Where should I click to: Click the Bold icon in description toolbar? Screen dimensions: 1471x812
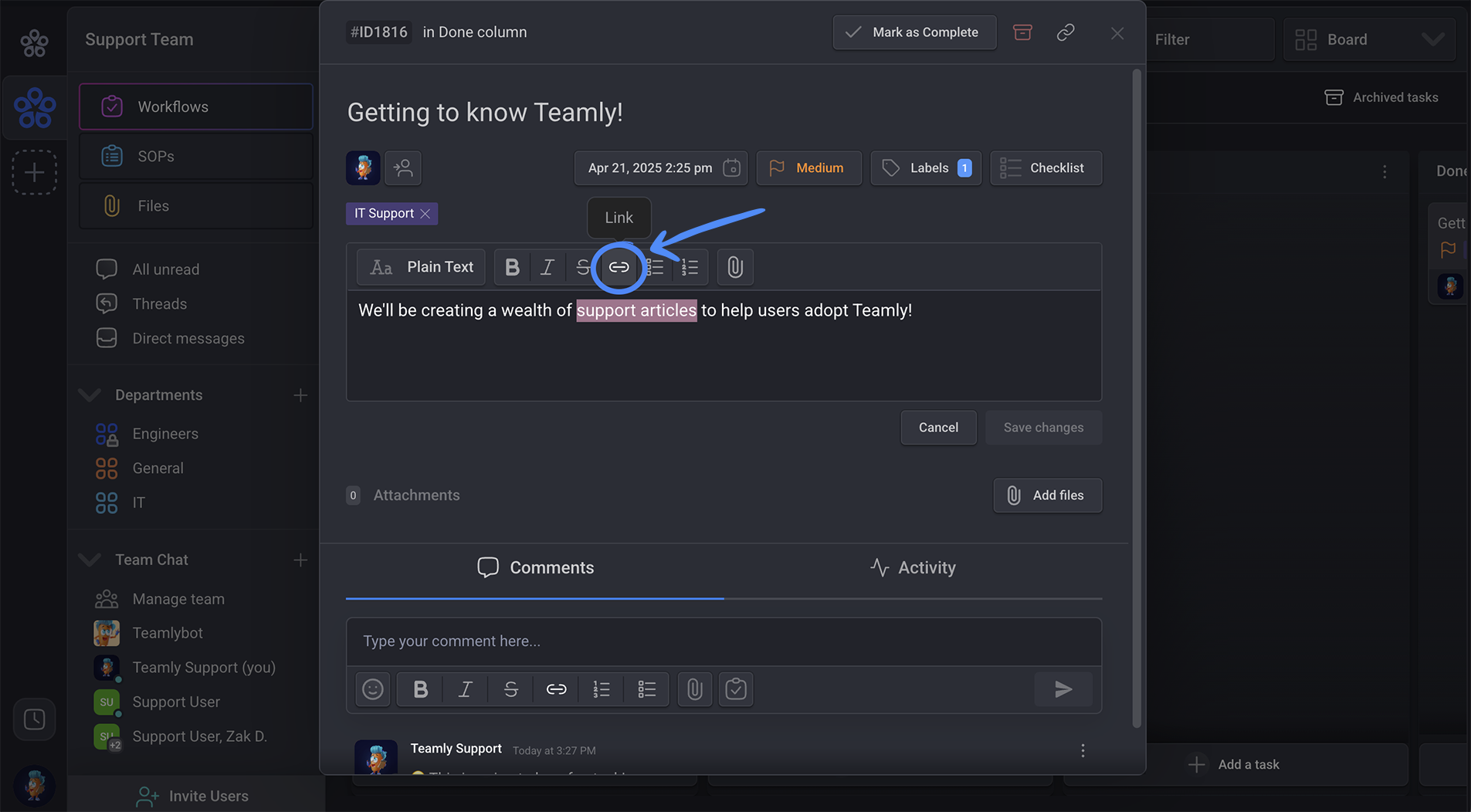(512, 267)
